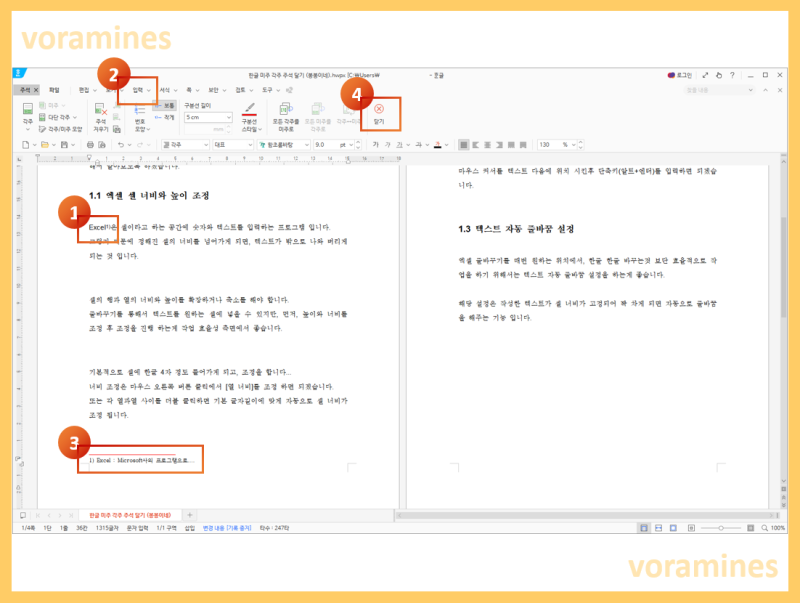800x603 pixels.
Task: Click the Print icon
Action: [90, 145]
